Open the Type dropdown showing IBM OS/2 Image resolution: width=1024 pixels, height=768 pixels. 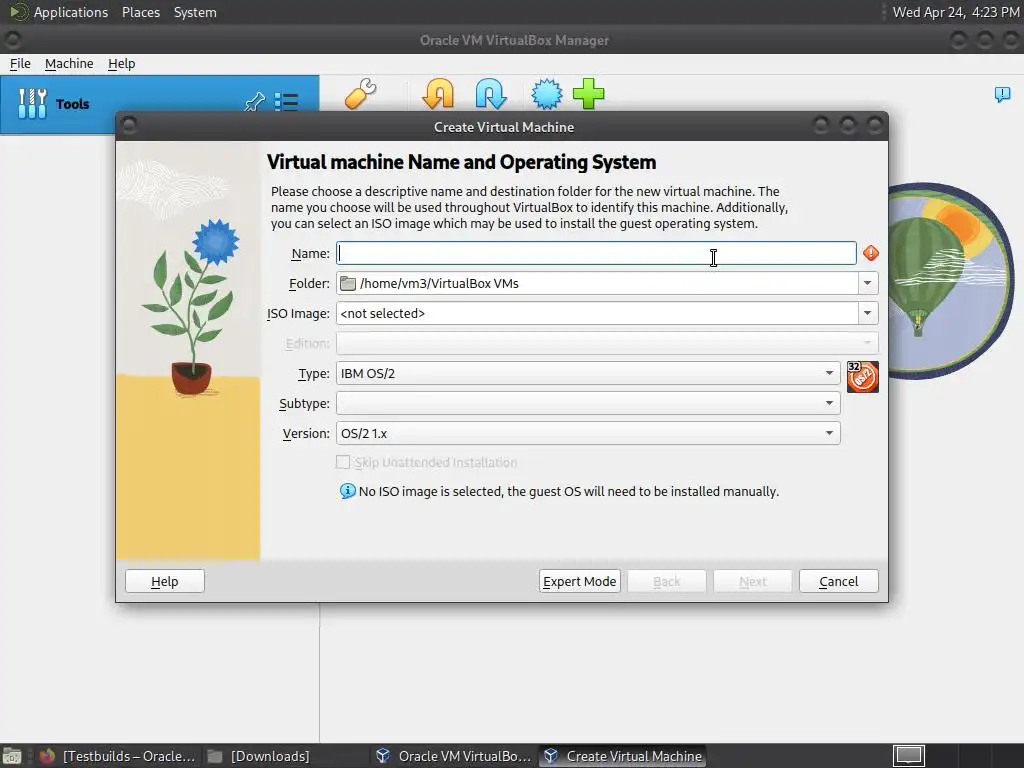click(x=588, y=374)
